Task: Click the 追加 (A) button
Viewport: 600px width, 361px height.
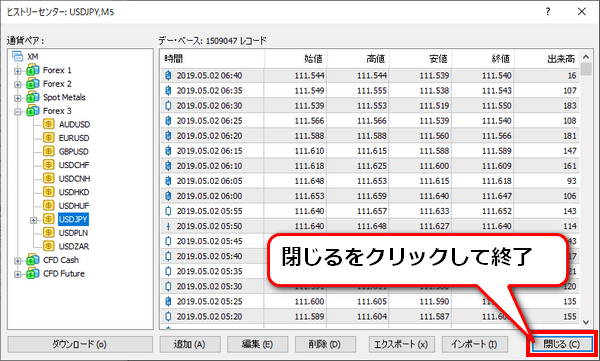Action: pyautogui.click(x=190, y=344)
